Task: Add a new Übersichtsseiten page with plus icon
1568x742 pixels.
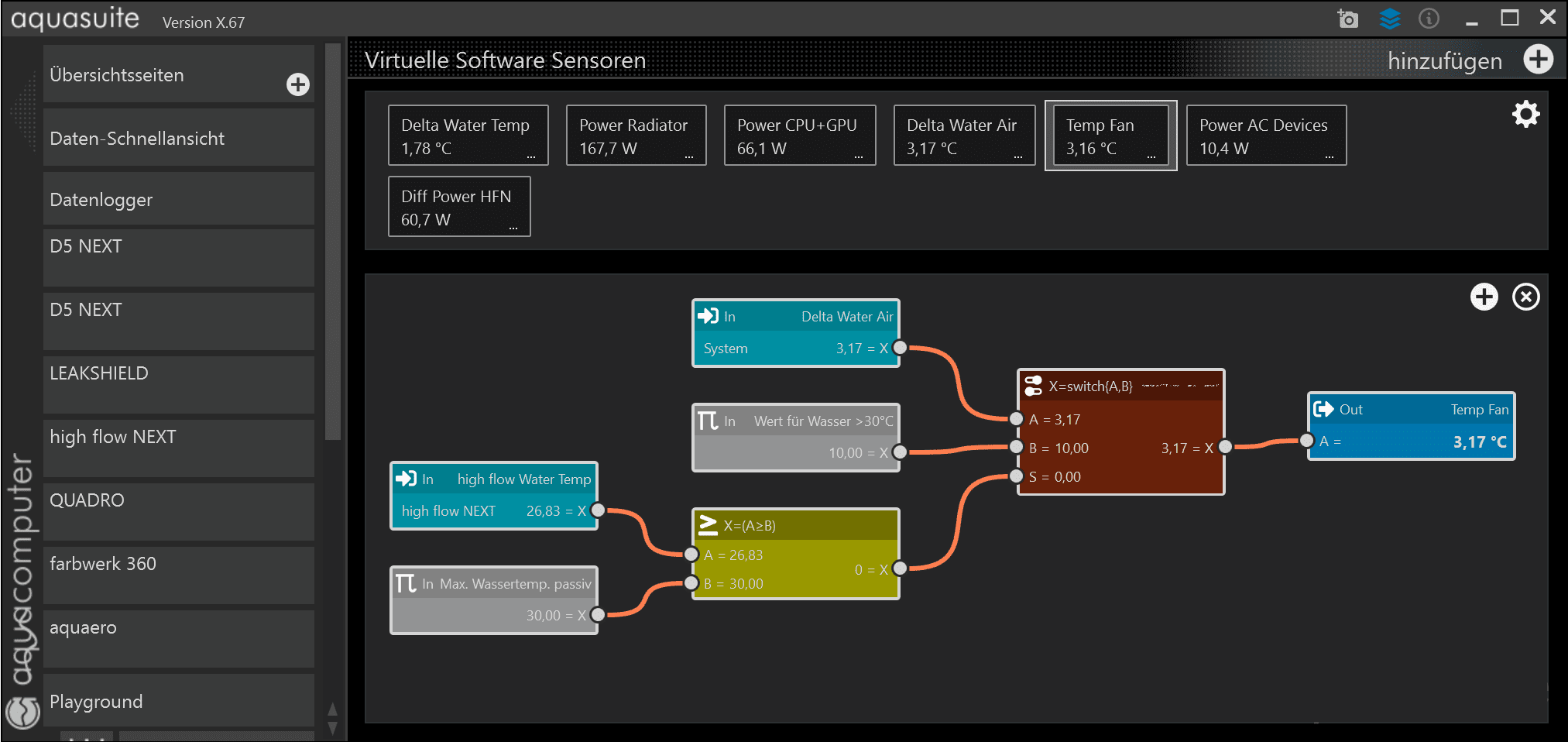Action: click(x=298, y=84)
